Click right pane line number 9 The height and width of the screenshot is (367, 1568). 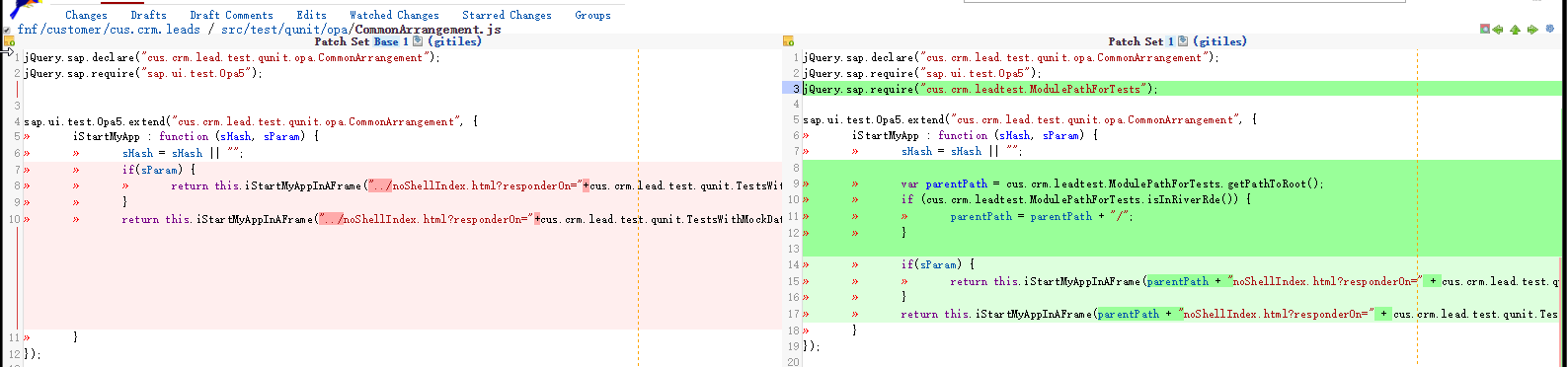pos(797,183)
